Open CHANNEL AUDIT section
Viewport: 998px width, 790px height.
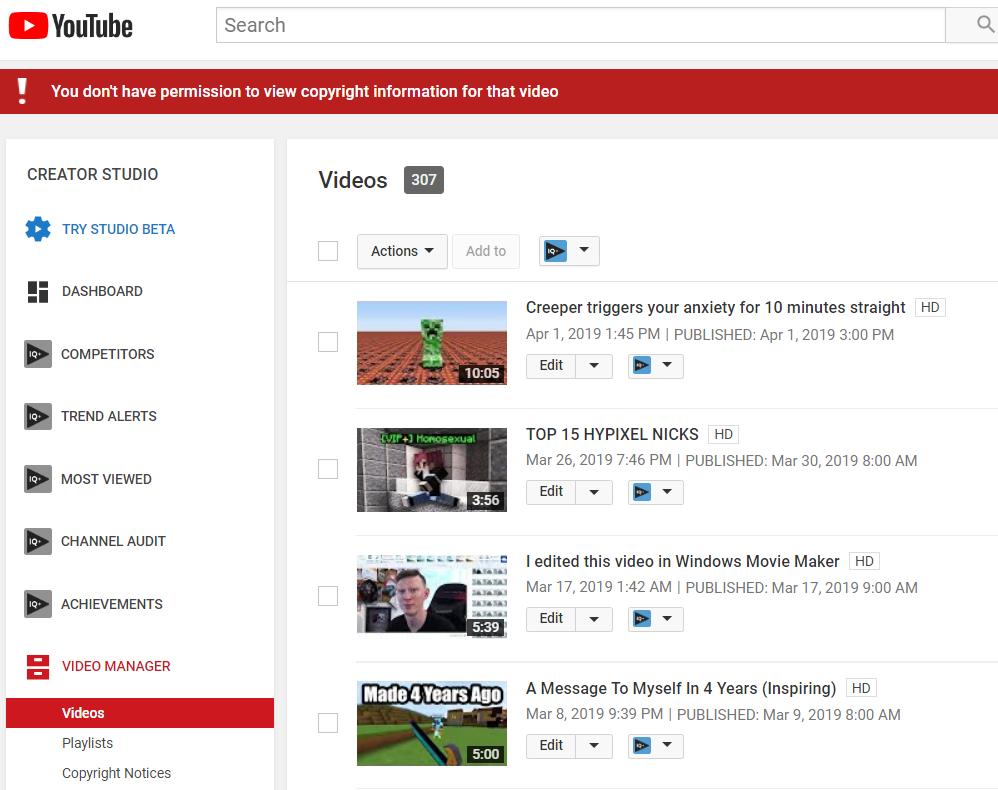(113, 541)
